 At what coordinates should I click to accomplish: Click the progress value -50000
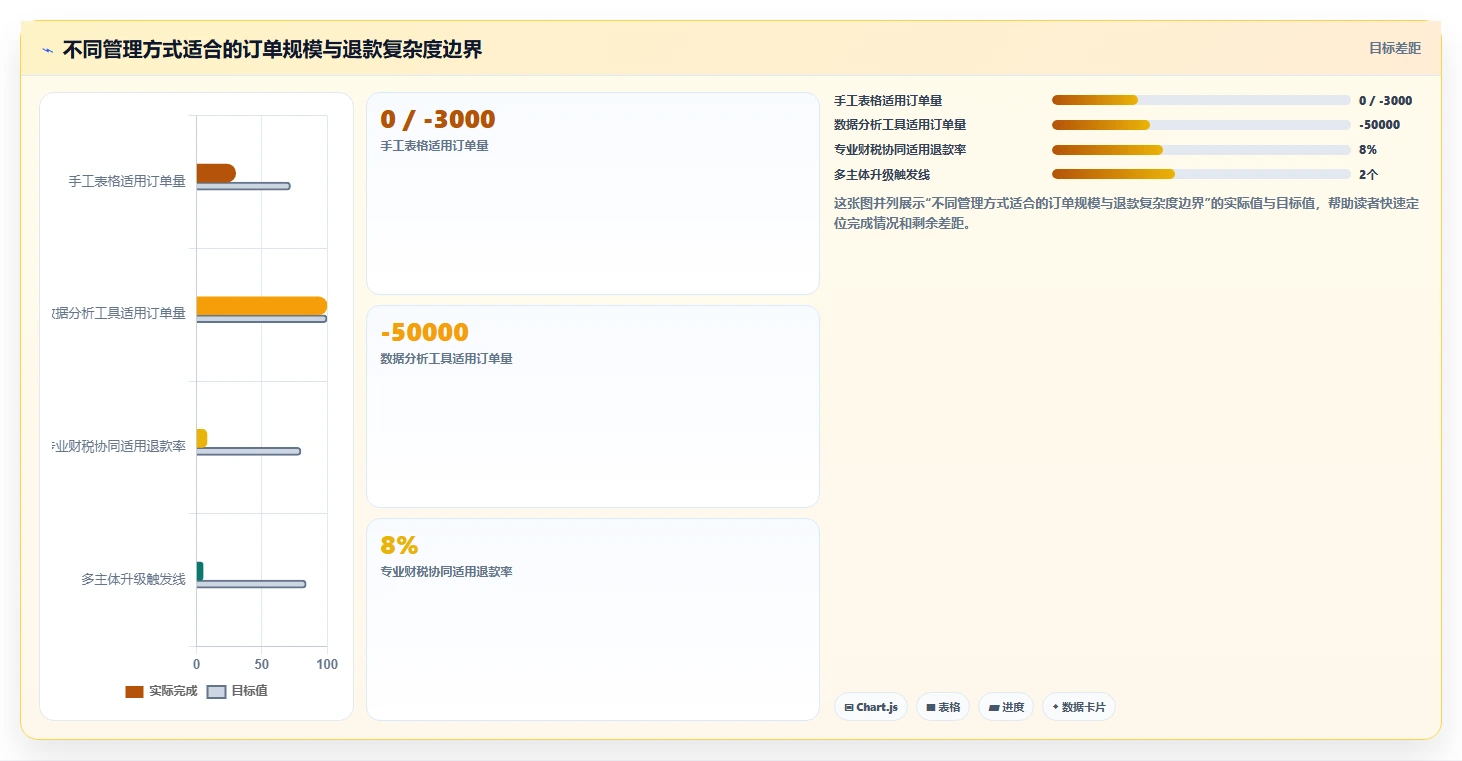click(x=1380, y=125)
